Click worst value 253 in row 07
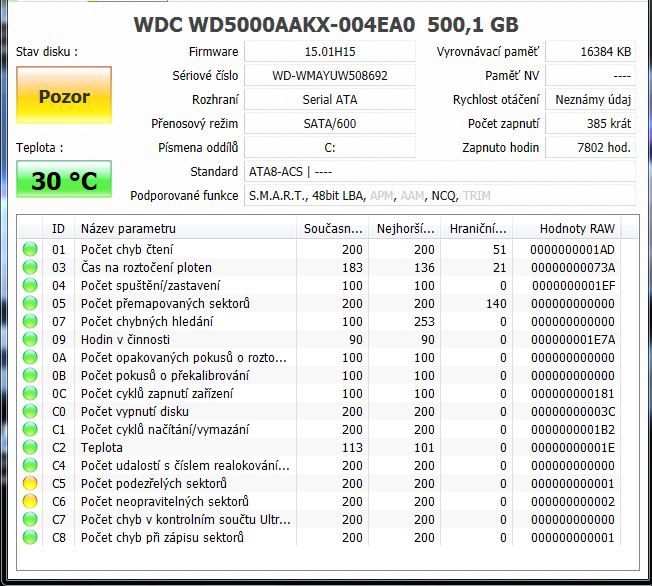Viewport: 652px width, 586px height. [x=424, y=321]
